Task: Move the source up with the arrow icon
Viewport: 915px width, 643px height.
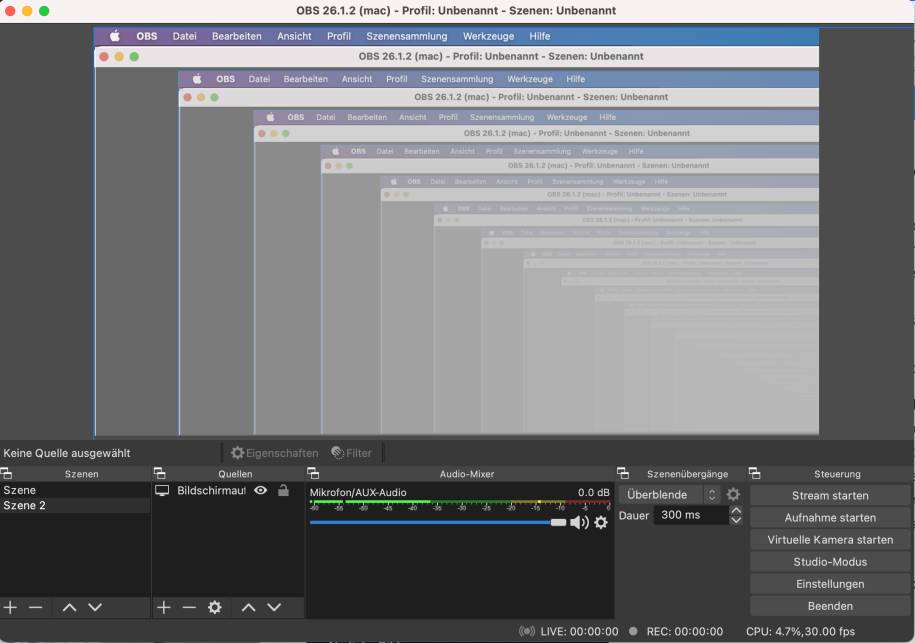Action: point(248,607)
